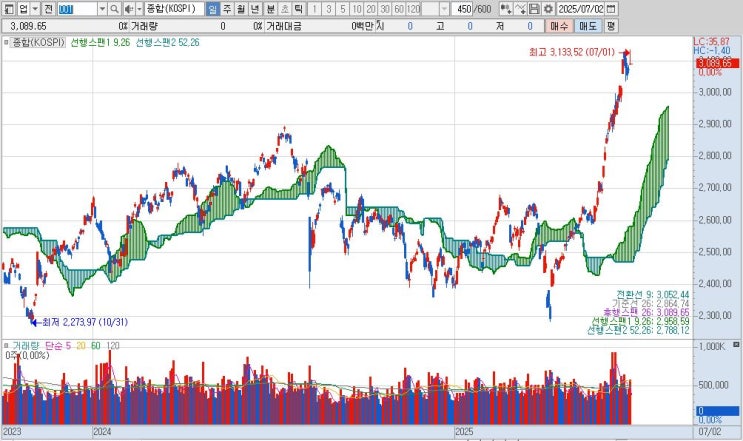
Task: Choose the 5 interval button
Action: click(343, 9)
